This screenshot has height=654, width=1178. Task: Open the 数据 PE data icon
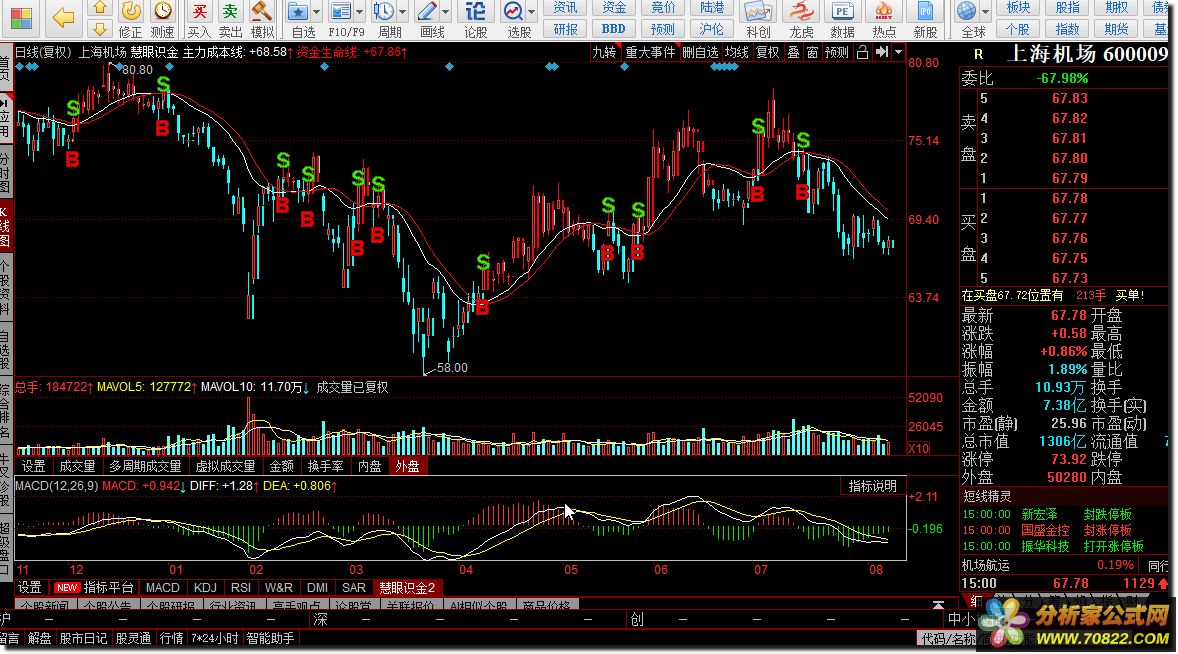pyautogui.click(x=842, y=20)
